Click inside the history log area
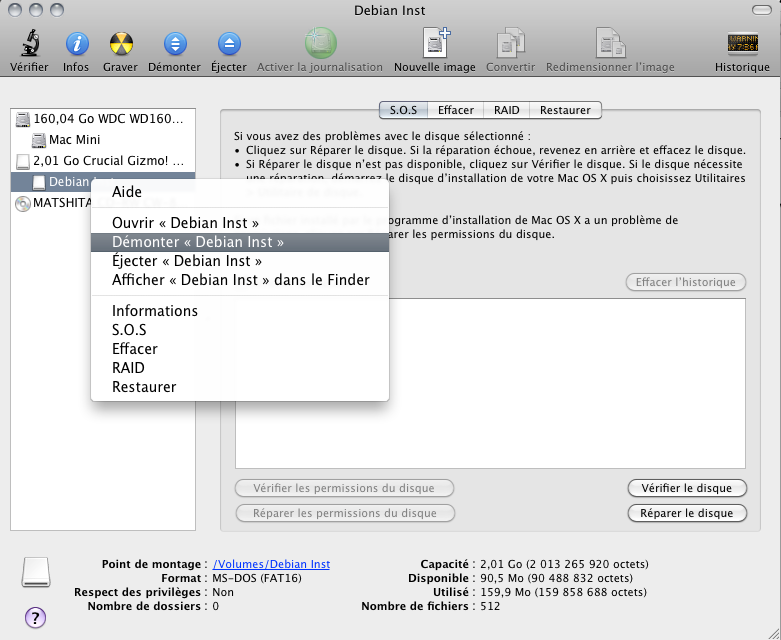Viewport: 781px width, 640px height. (491, 384)
